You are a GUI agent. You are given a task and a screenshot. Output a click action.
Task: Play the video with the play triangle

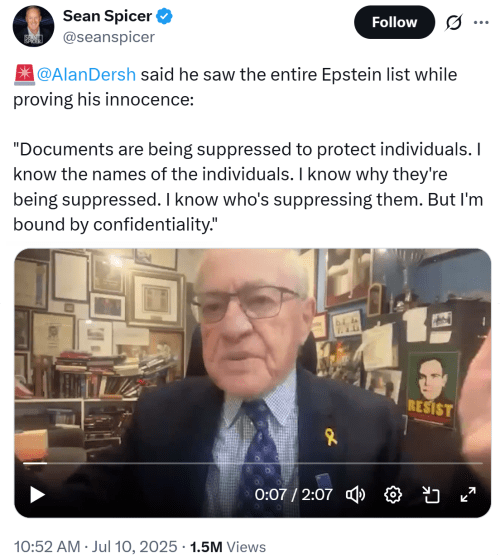click(x=37, y=495)
